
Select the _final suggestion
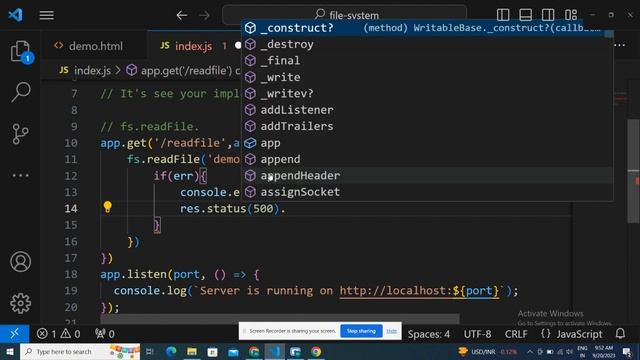click(427, 60)
